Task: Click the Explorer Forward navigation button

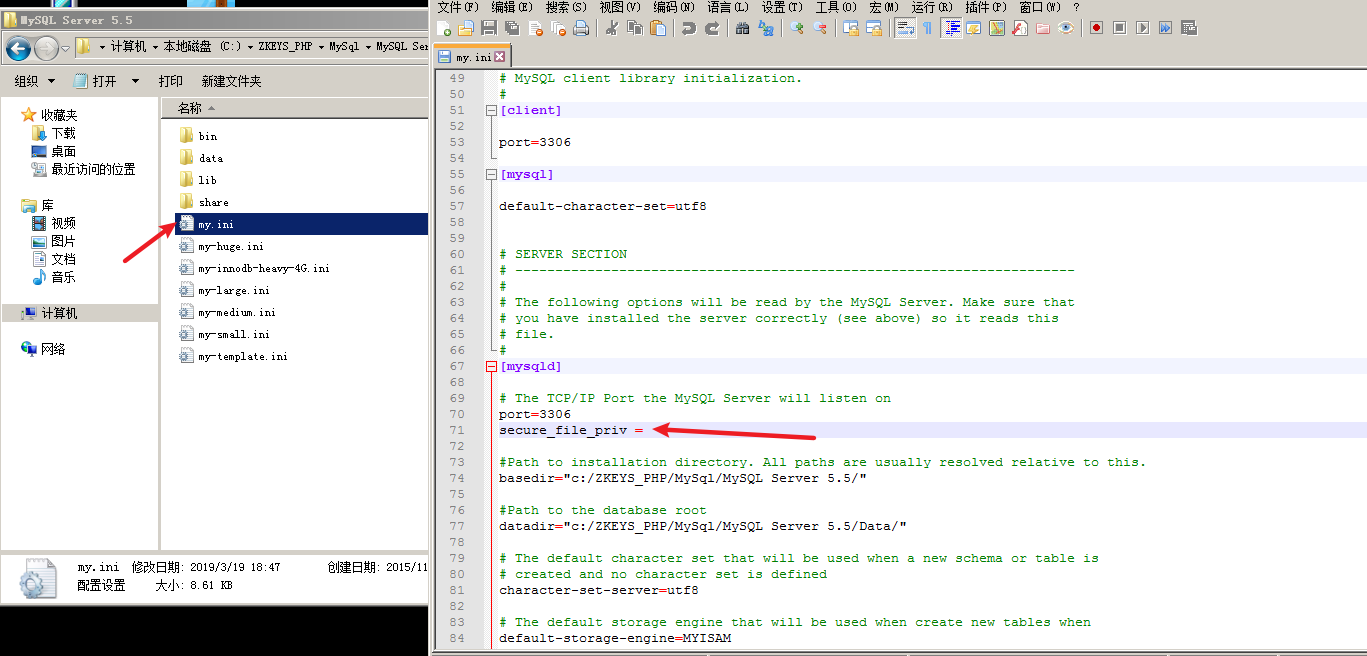Action: coord(46,47)
